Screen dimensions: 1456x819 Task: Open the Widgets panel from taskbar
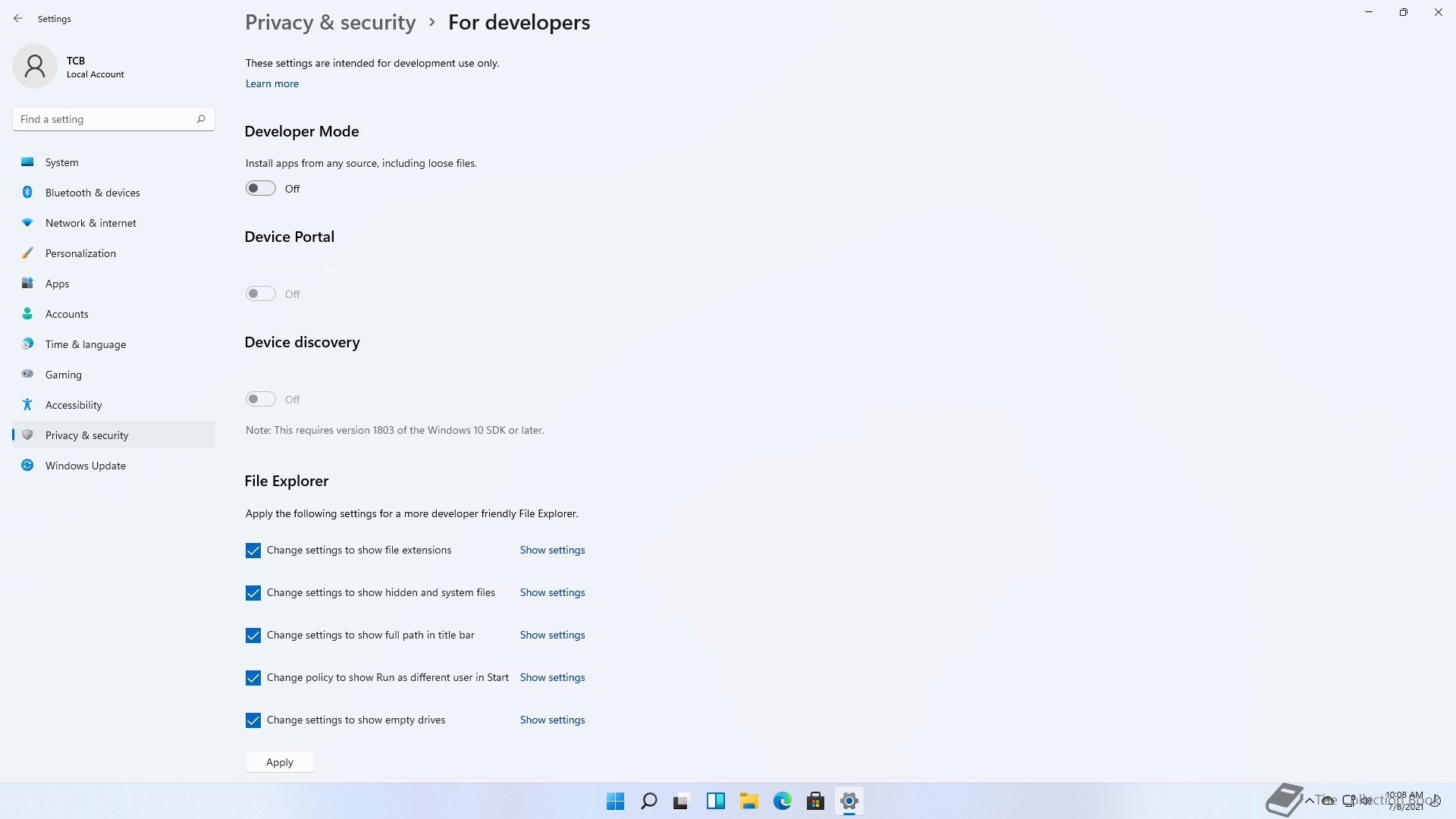pyautogui.click(x=716, y=801)
